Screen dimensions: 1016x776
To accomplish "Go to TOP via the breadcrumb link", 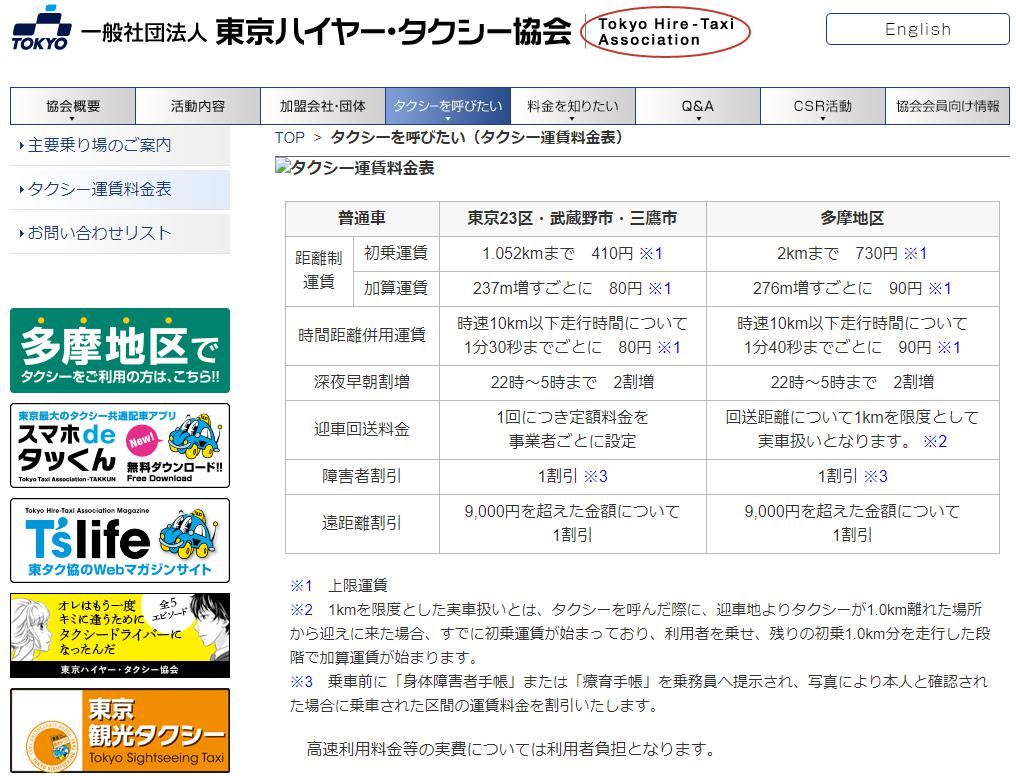I will coord(290,139).
